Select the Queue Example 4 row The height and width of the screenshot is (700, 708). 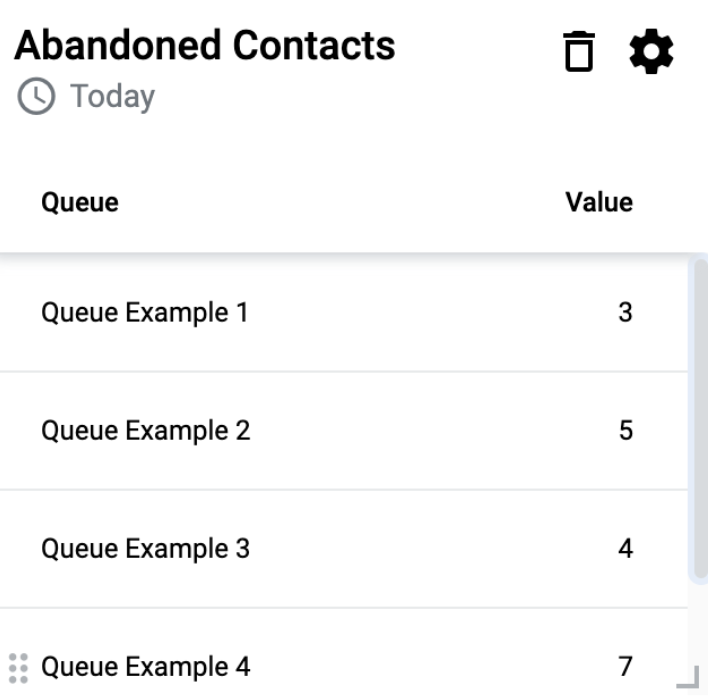(x=344, y=655)
